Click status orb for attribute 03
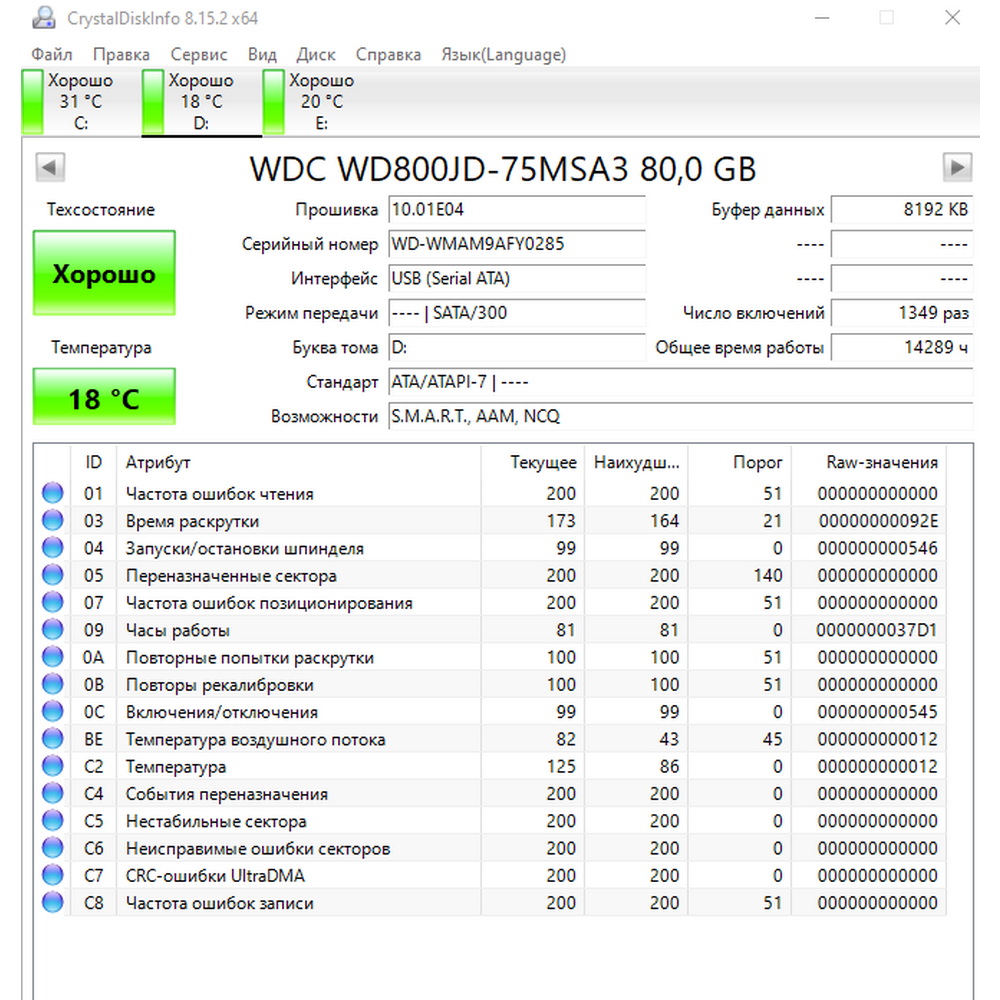Screen dimensions: 1000x1000 click(53, 520)
